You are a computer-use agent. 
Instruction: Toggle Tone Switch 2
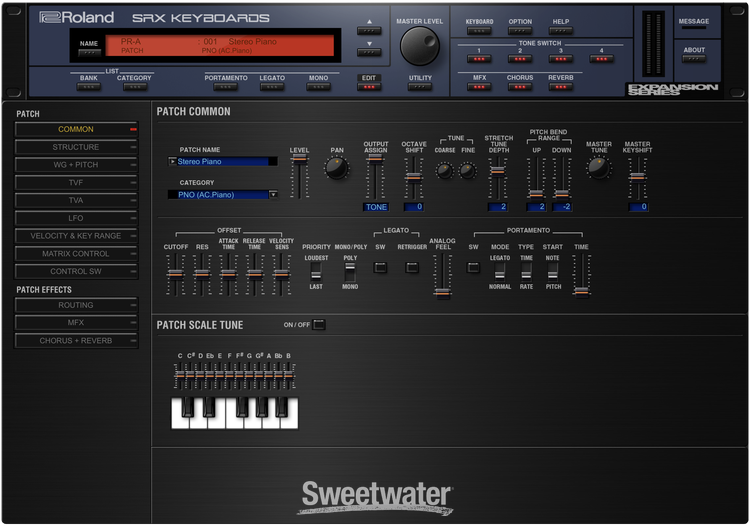pyautogui.click(x=520, y=59)
